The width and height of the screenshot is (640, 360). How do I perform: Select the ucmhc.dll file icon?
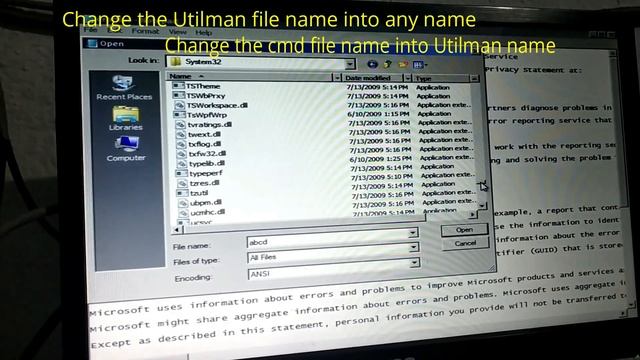[x=184, y=213]
